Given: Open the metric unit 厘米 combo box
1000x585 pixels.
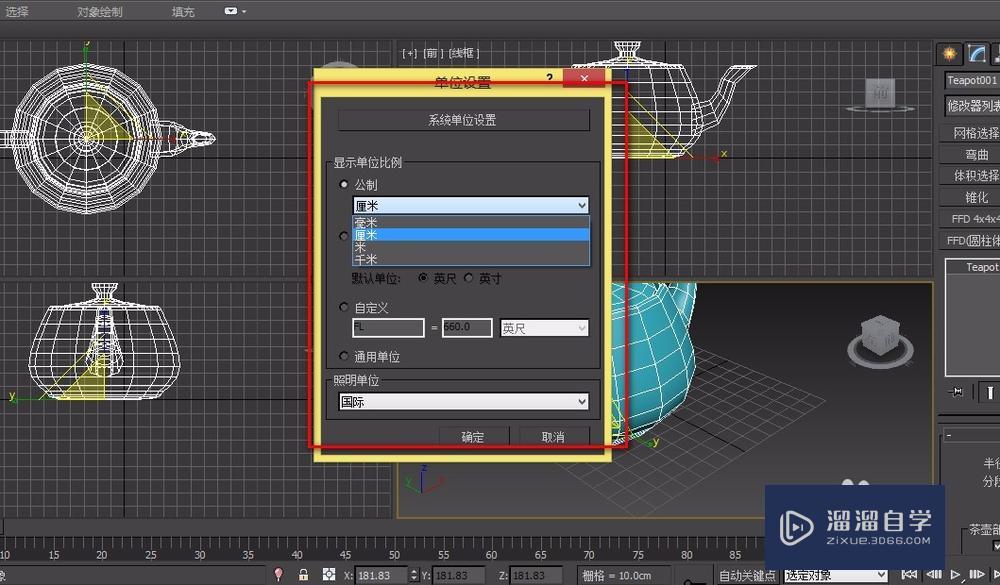Looking at the screenshot, I should (471, 205).
